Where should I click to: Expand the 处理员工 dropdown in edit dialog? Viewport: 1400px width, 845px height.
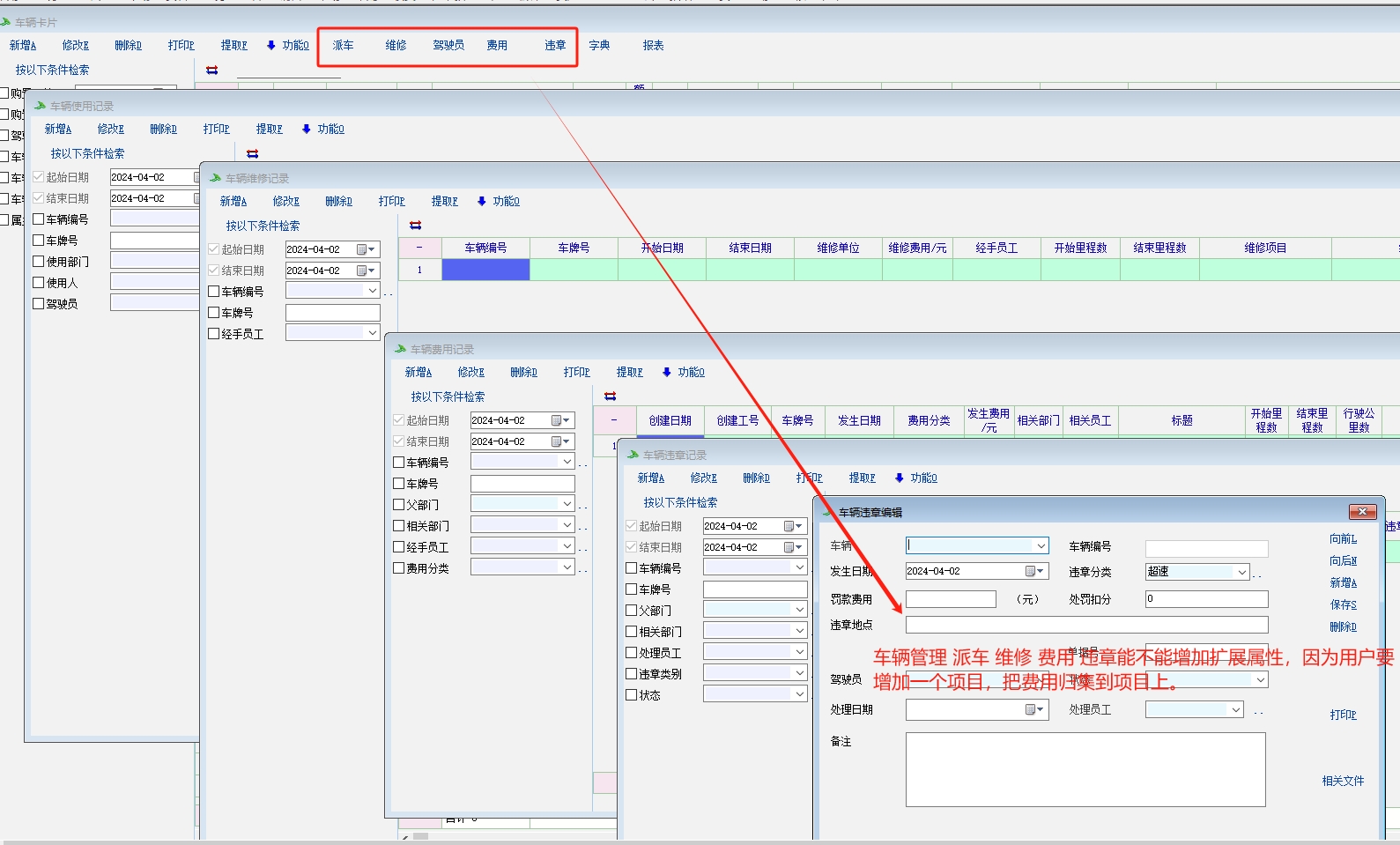(x=1235, y=709)
